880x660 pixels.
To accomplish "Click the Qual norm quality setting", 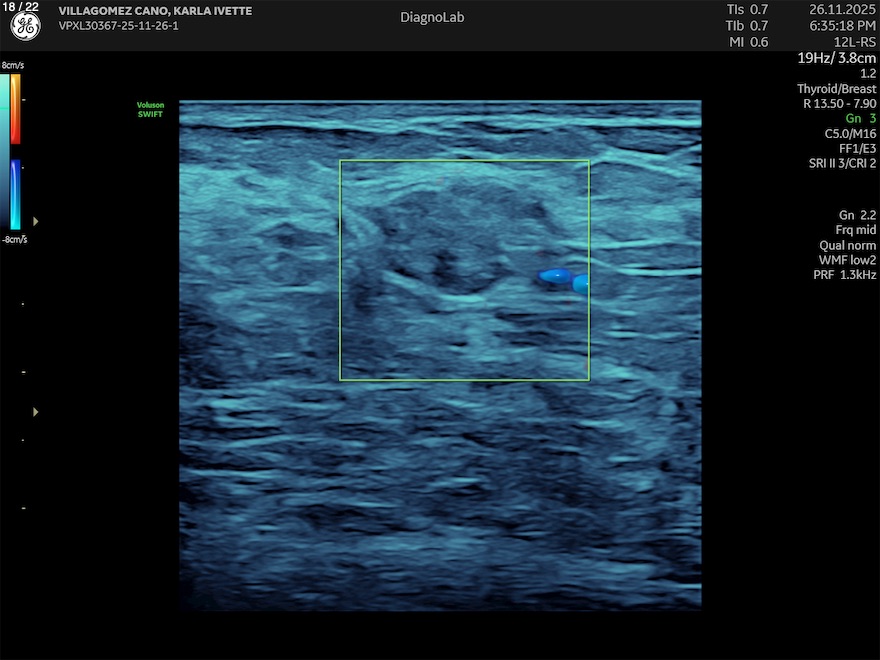I will pyautogui.click(x=847, y=245).
